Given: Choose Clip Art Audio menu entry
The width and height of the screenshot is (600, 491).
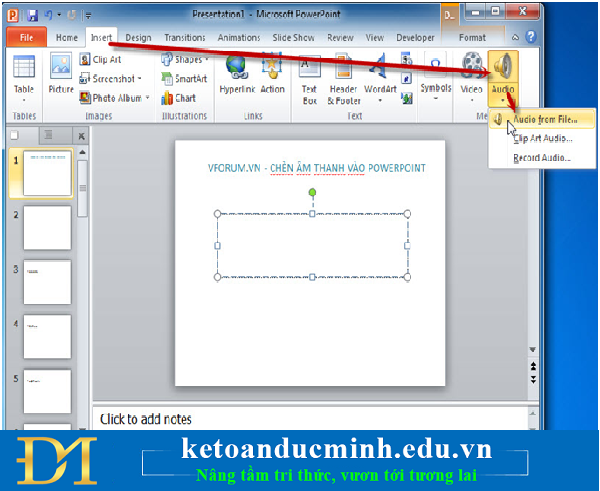Looking at the screenshot, I should [x=542, y=138].
